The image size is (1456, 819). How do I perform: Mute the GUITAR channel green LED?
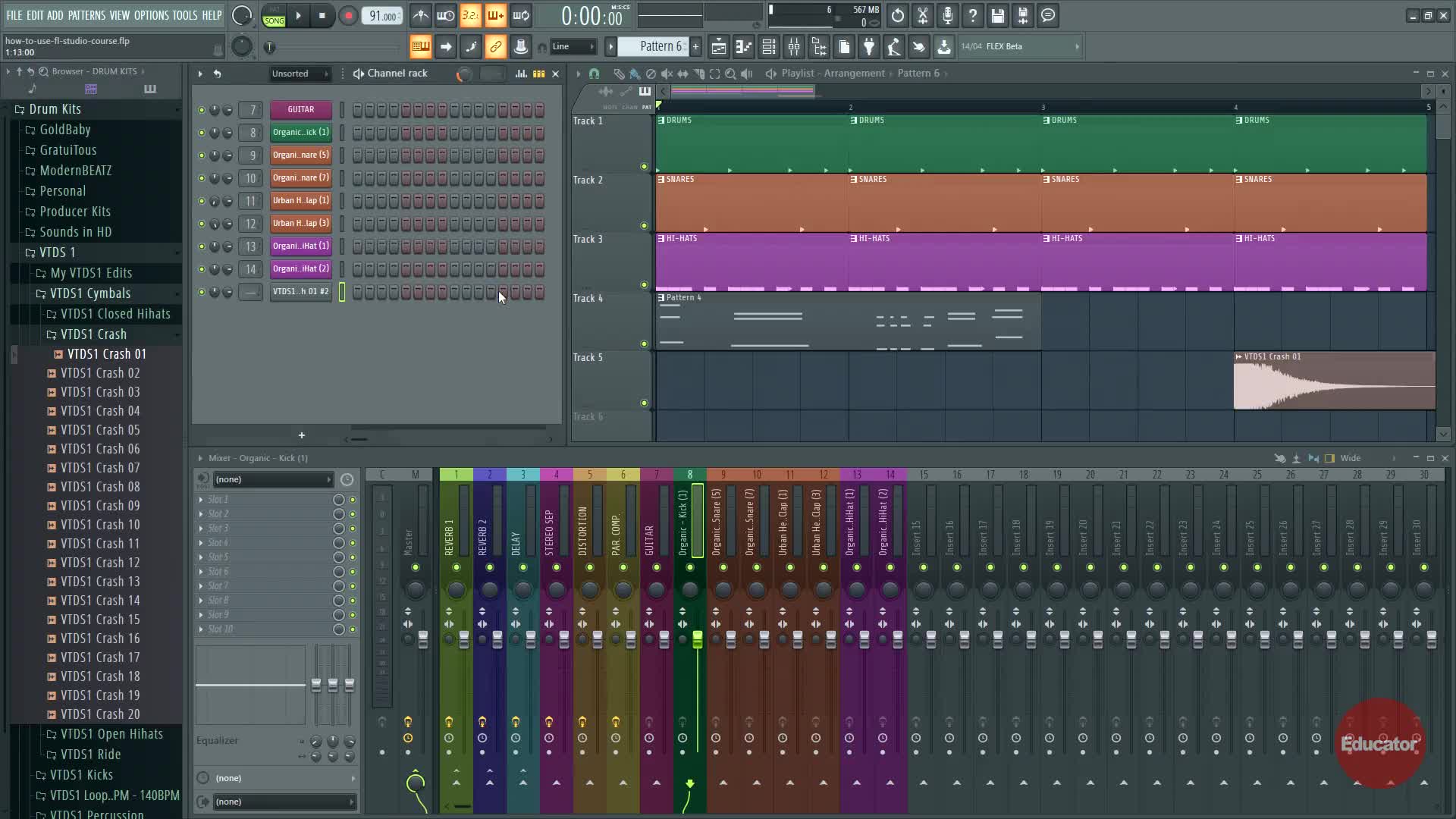click(201, 110)
